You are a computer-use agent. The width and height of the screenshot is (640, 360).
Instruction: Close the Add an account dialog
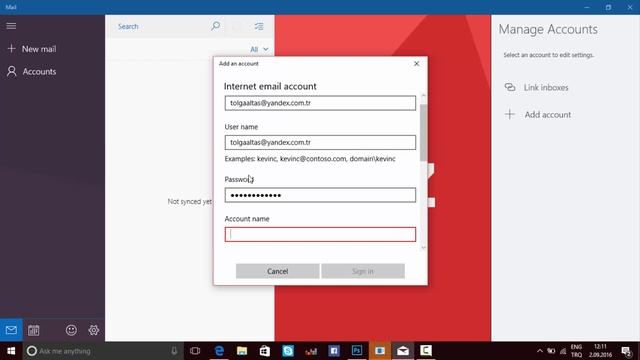click(x=416, y=64)
